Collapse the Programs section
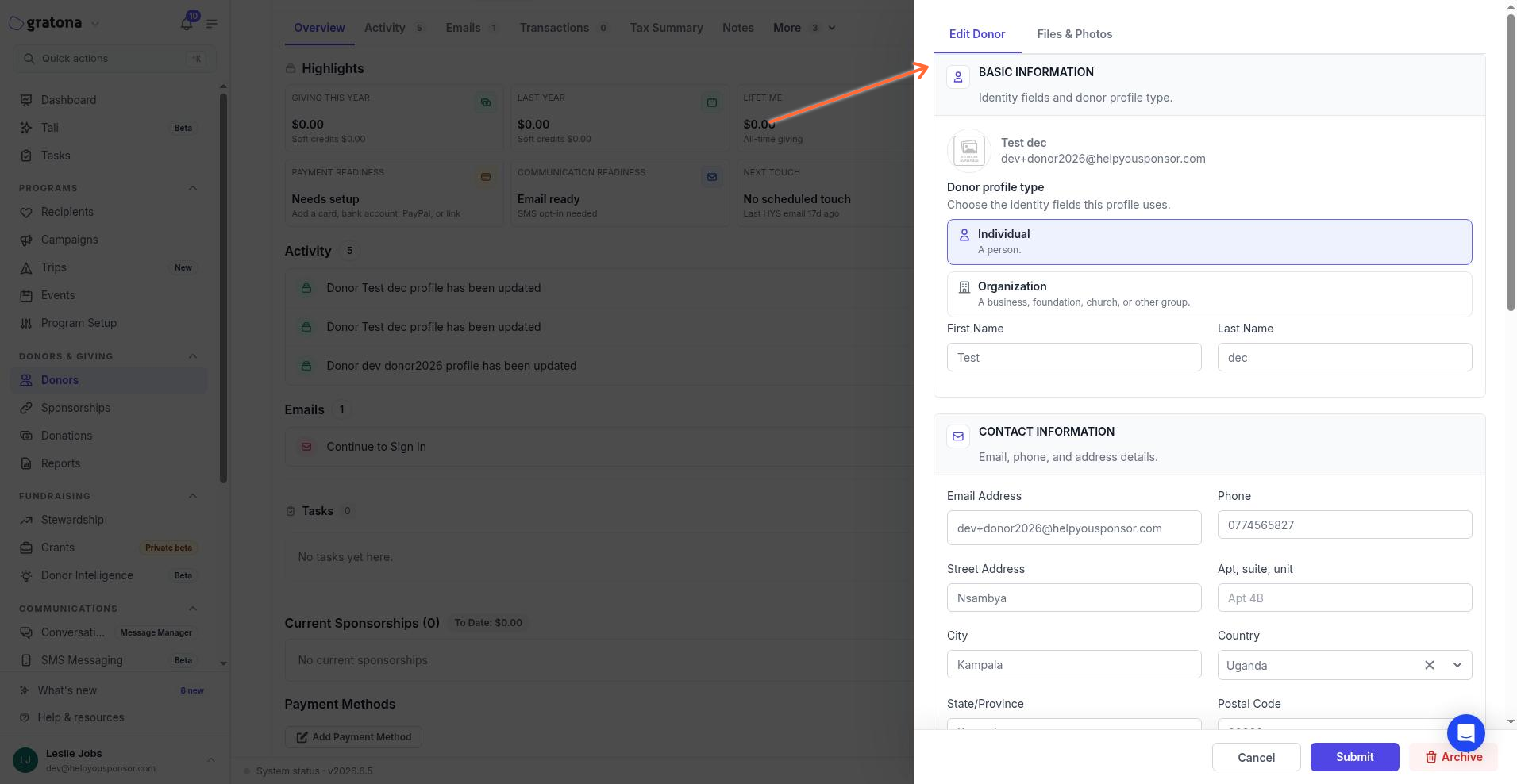Viewport: 1517px width, 784px height. coord(193,188)
